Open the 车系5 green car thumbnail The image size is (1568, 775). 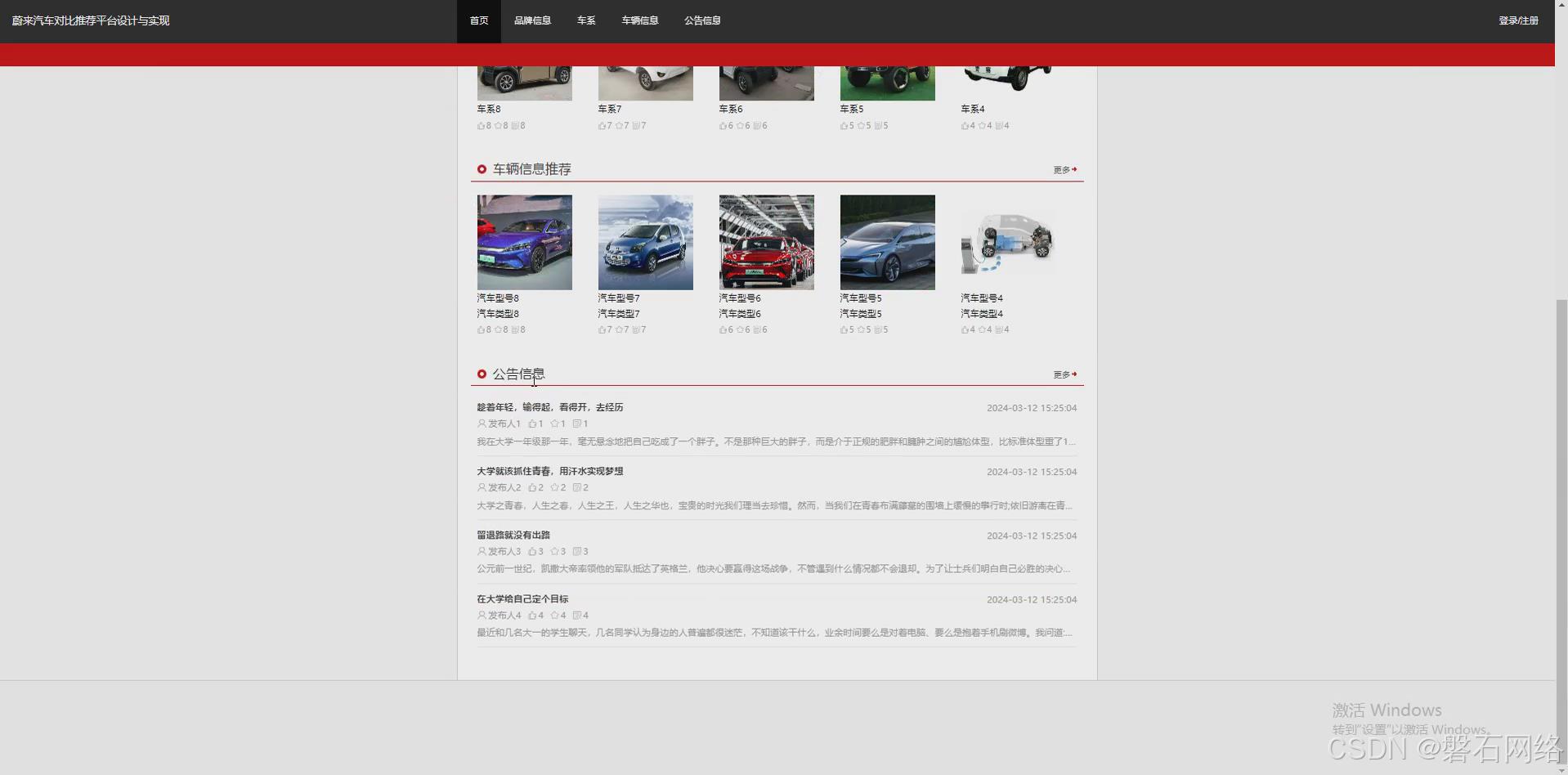click(888, 83)
